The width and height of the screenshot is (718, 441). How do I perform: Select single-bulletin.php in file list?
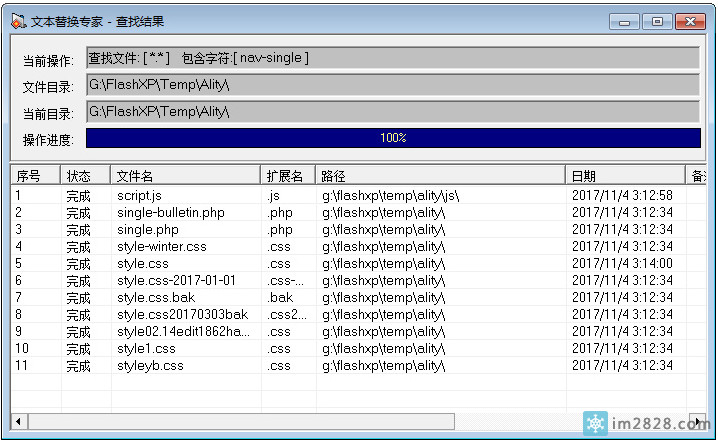[x=170, y=212]
